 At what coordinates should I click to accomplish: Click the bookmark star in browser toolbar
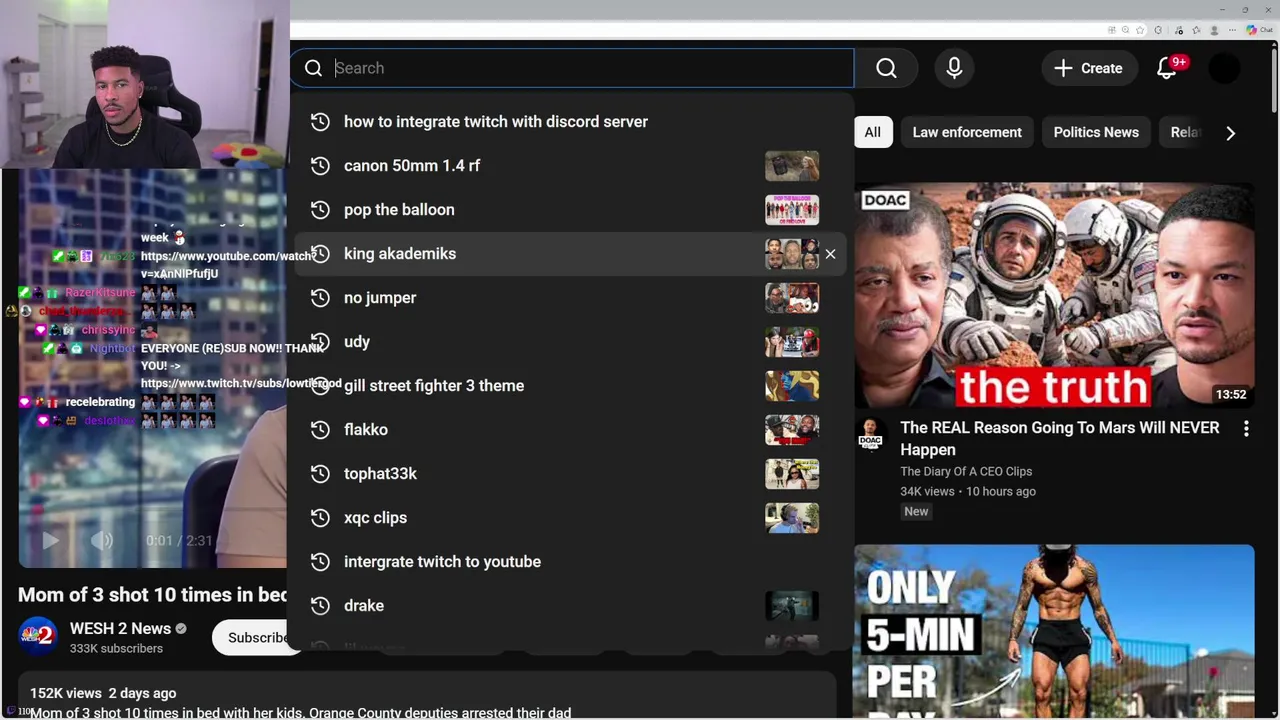pos(1140,30)
